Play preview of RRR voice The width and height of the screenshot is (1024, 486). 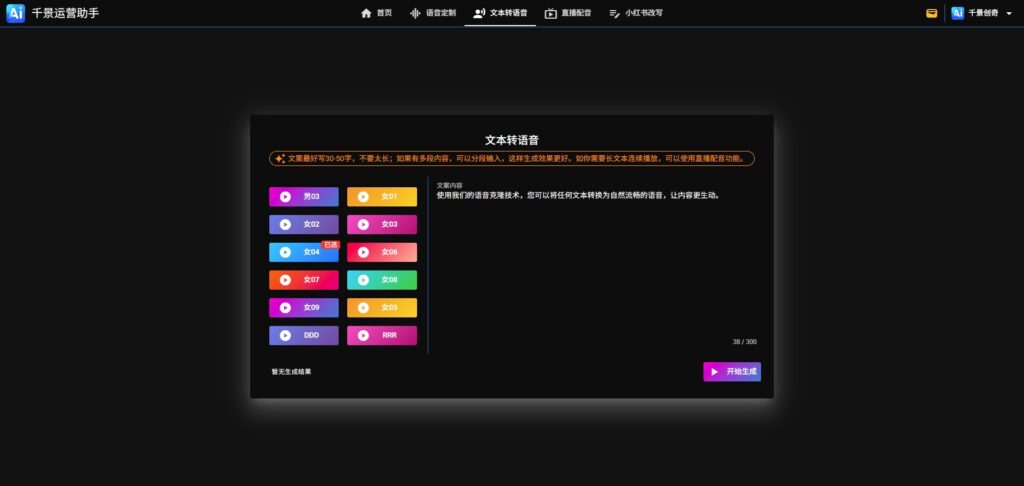coord(363,335)
